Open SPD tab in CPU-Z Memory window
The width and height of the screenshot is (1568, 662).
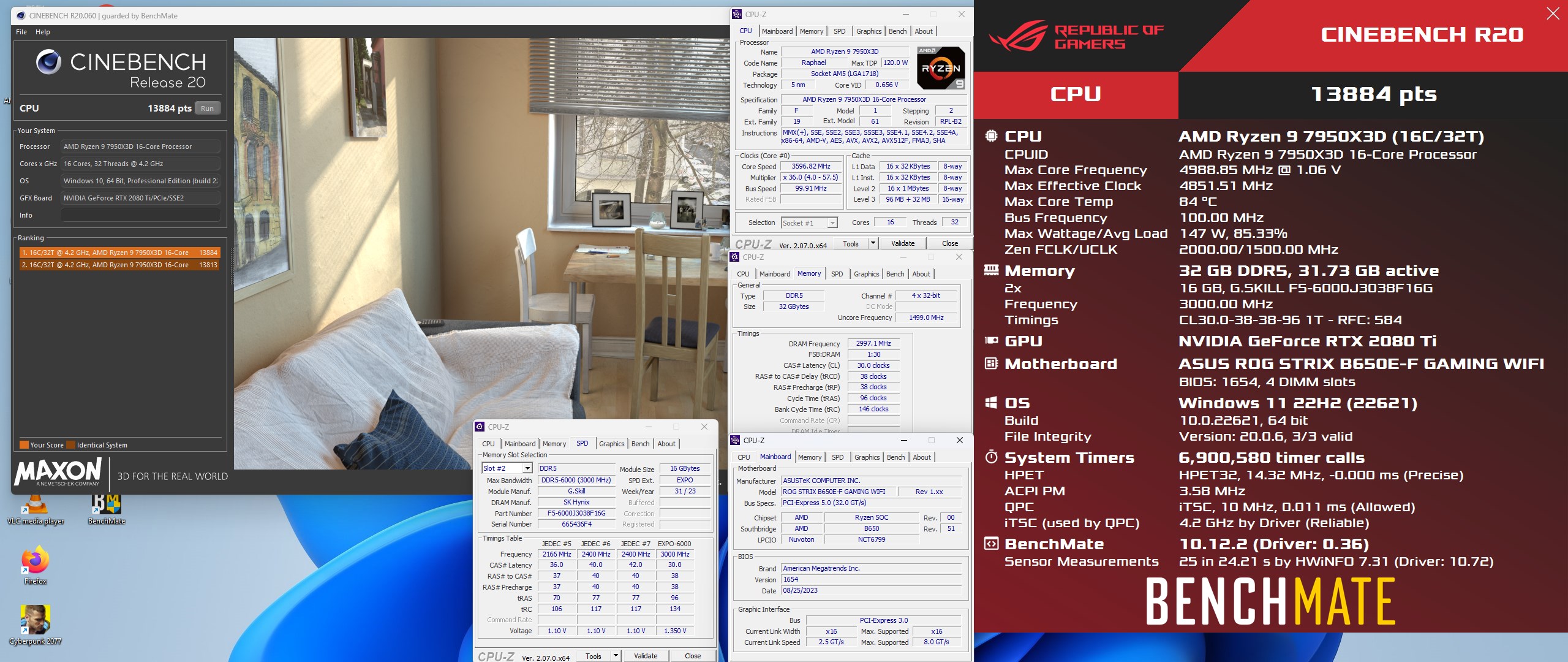pos(837,274)
